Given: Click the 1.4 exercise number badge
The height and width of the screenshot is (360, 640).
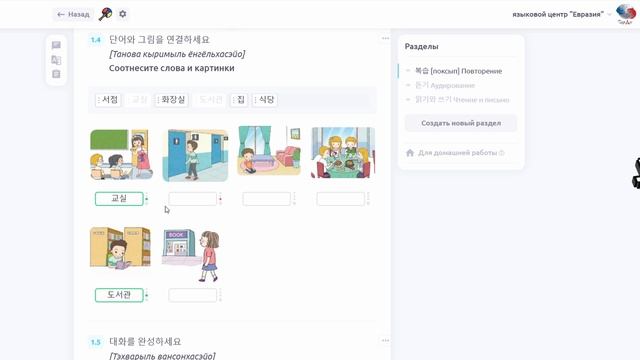Looking at the screenshot, I should [96, 40].
